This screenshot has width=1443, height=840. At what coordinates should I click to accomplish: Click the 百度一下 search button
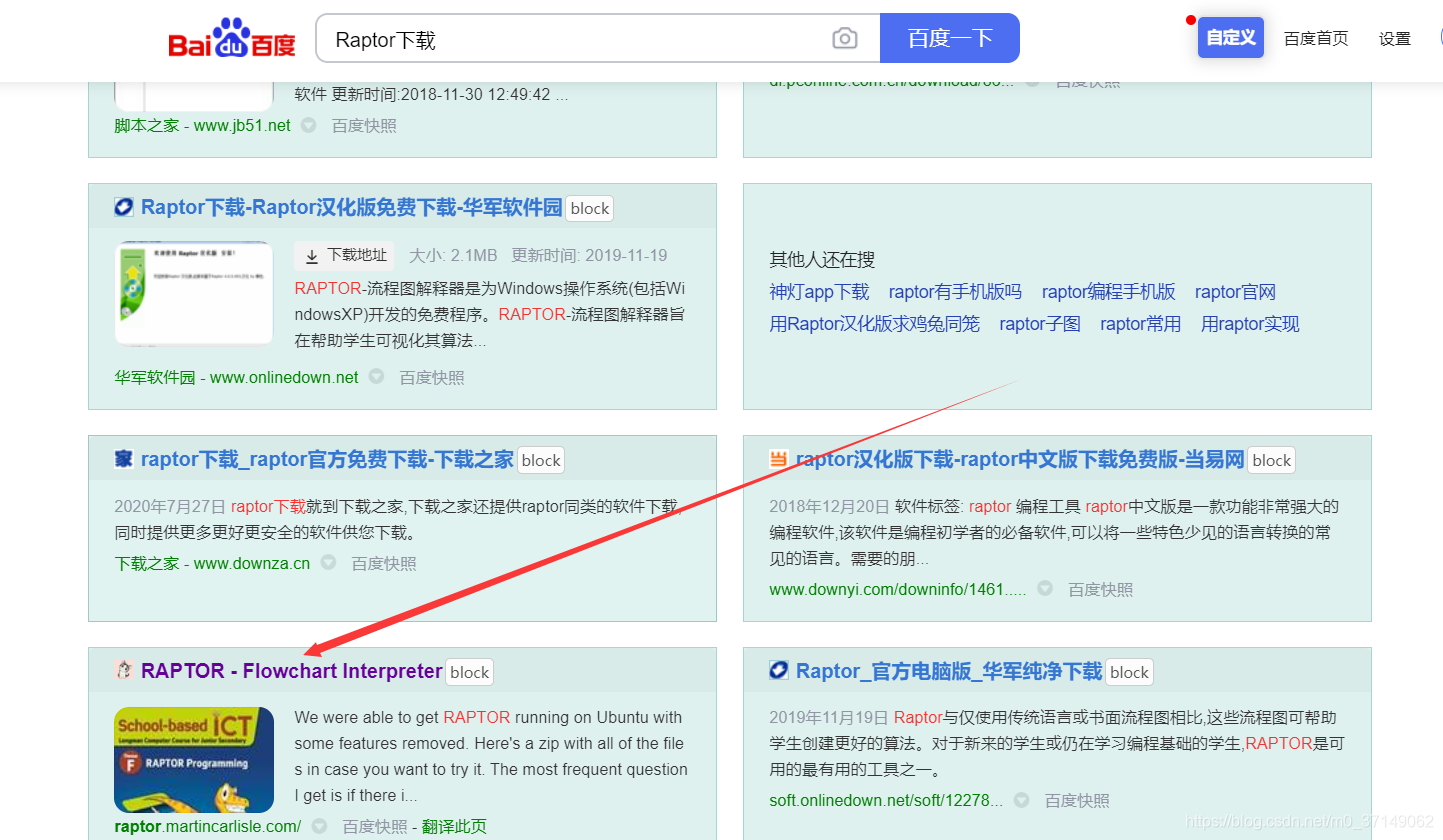(x=950, y=38)
